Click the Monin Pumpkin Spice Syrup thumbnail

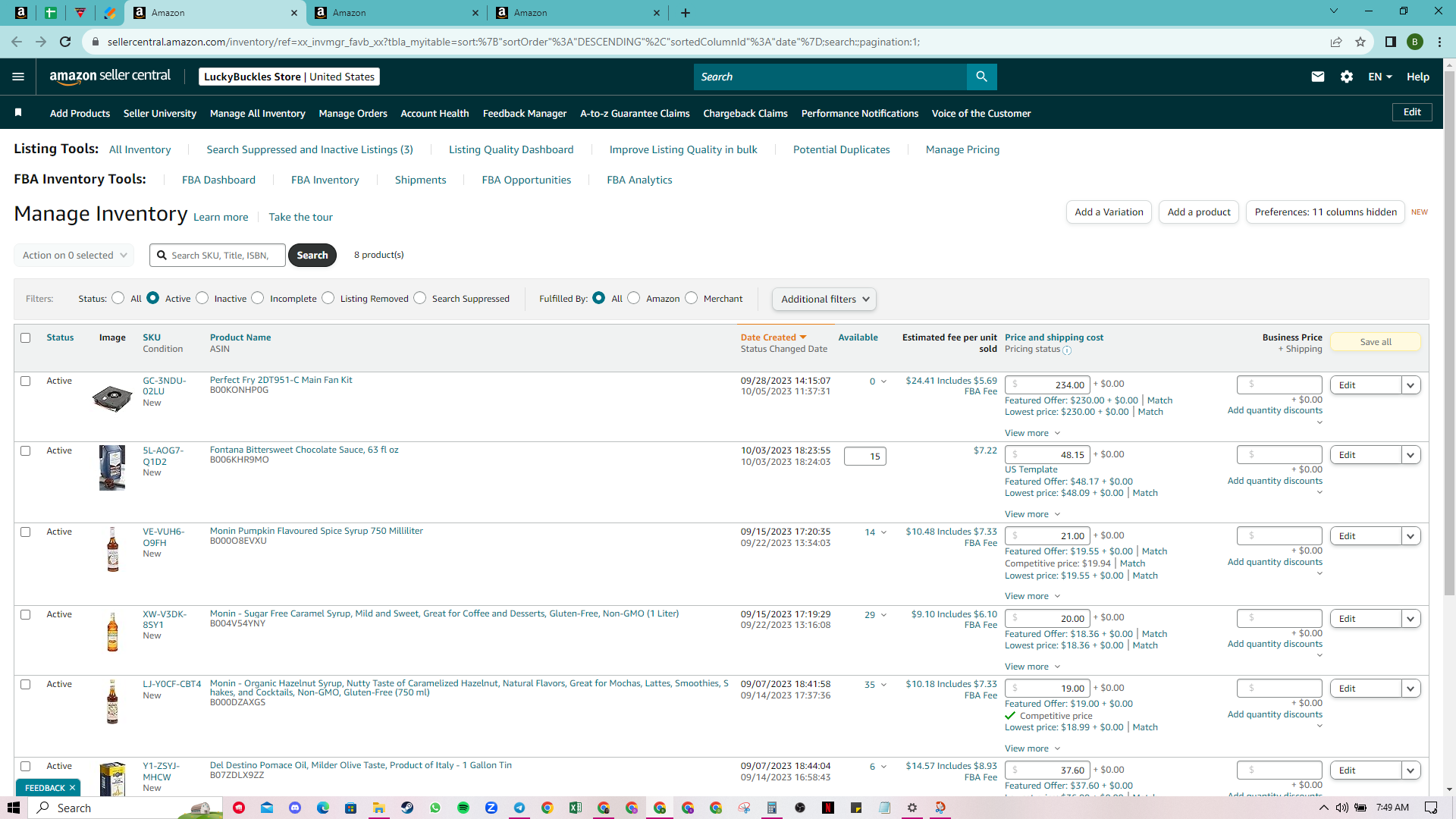click(x=113, y=549)
